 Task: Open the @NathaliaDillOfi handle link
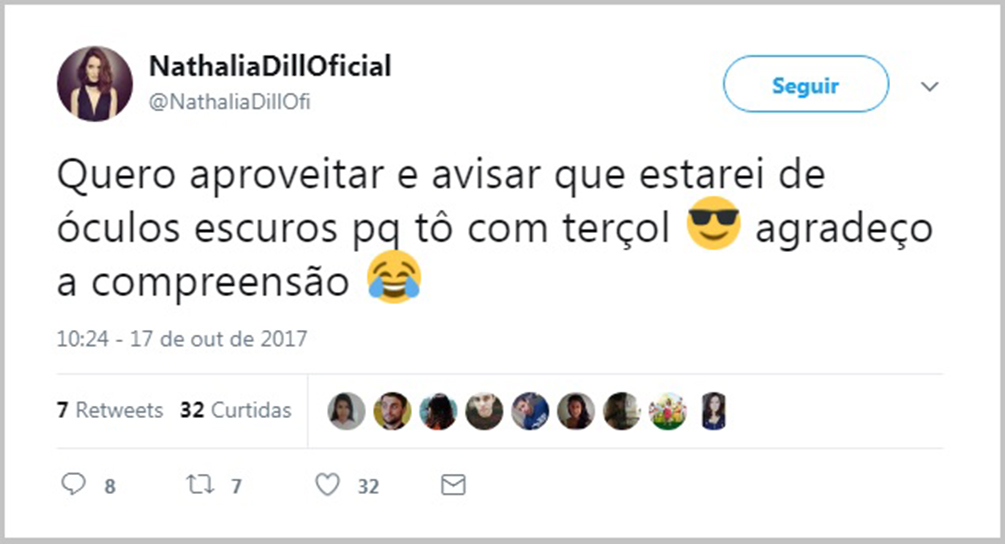229,102
